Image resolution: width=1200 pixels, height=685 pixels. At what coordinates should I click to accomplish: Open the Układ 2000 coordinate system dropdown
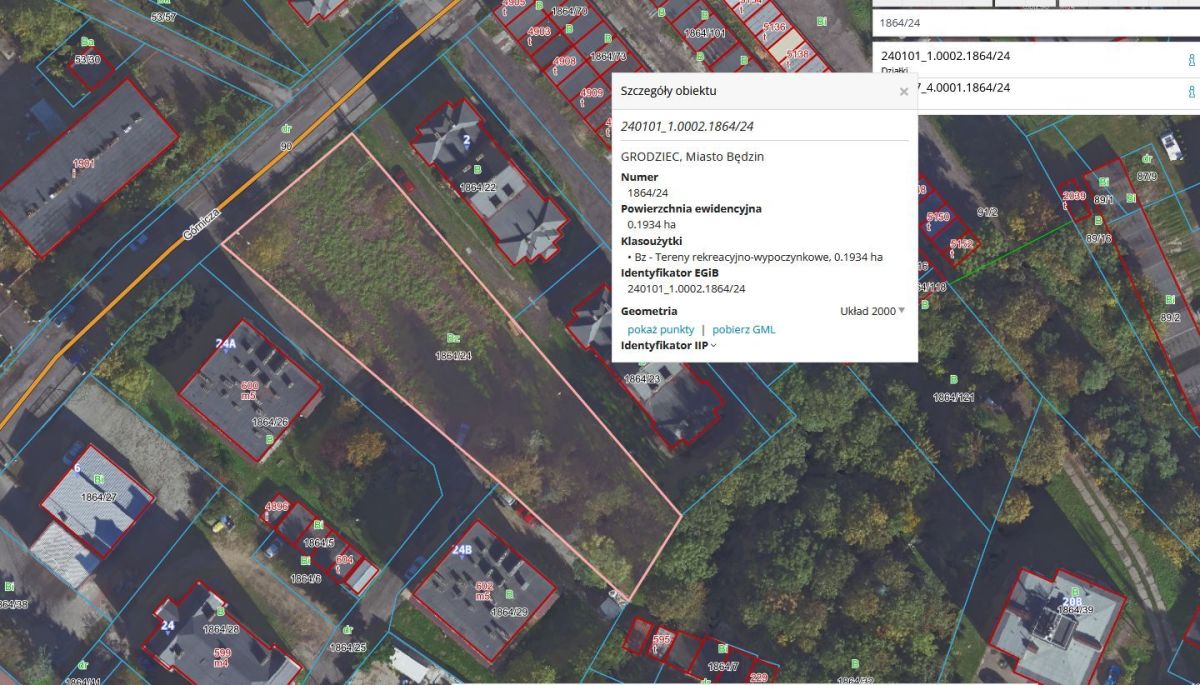click(x=872, y=311)
